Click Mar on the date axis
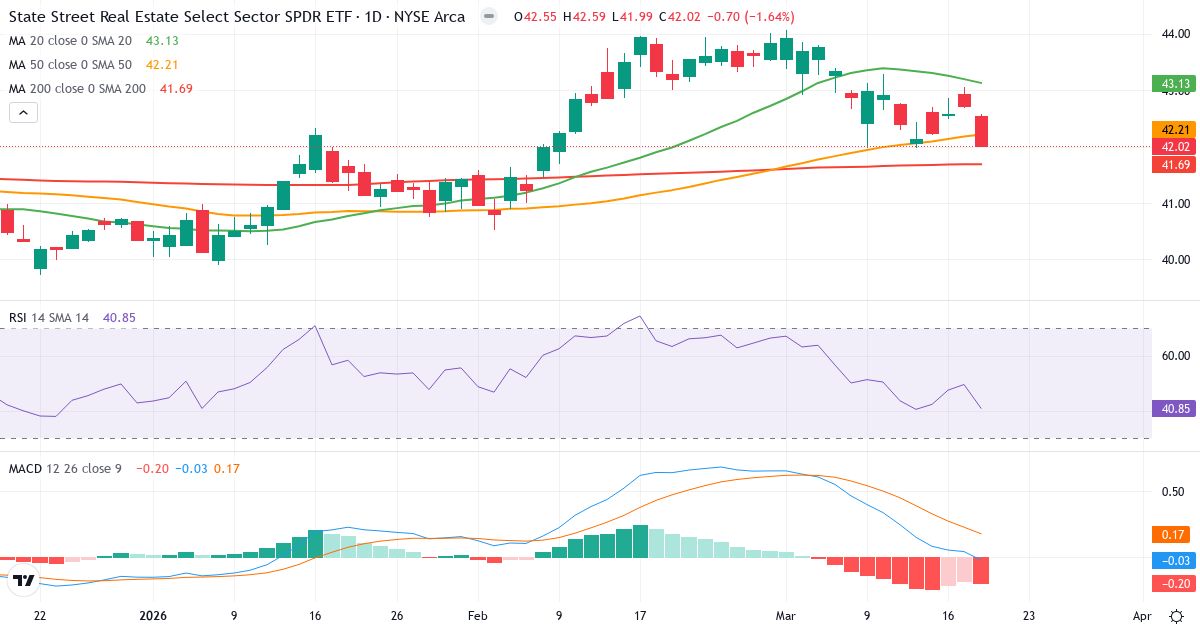The width and height of the screenshot is (1200, 630). (x=788, y=617)
